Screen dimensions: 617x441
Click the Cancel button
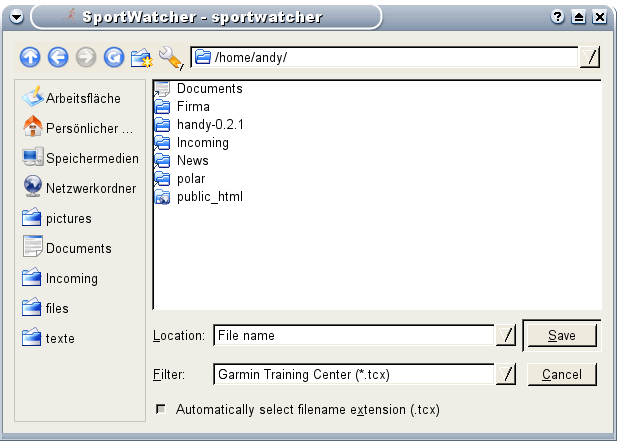coord(562,374)
